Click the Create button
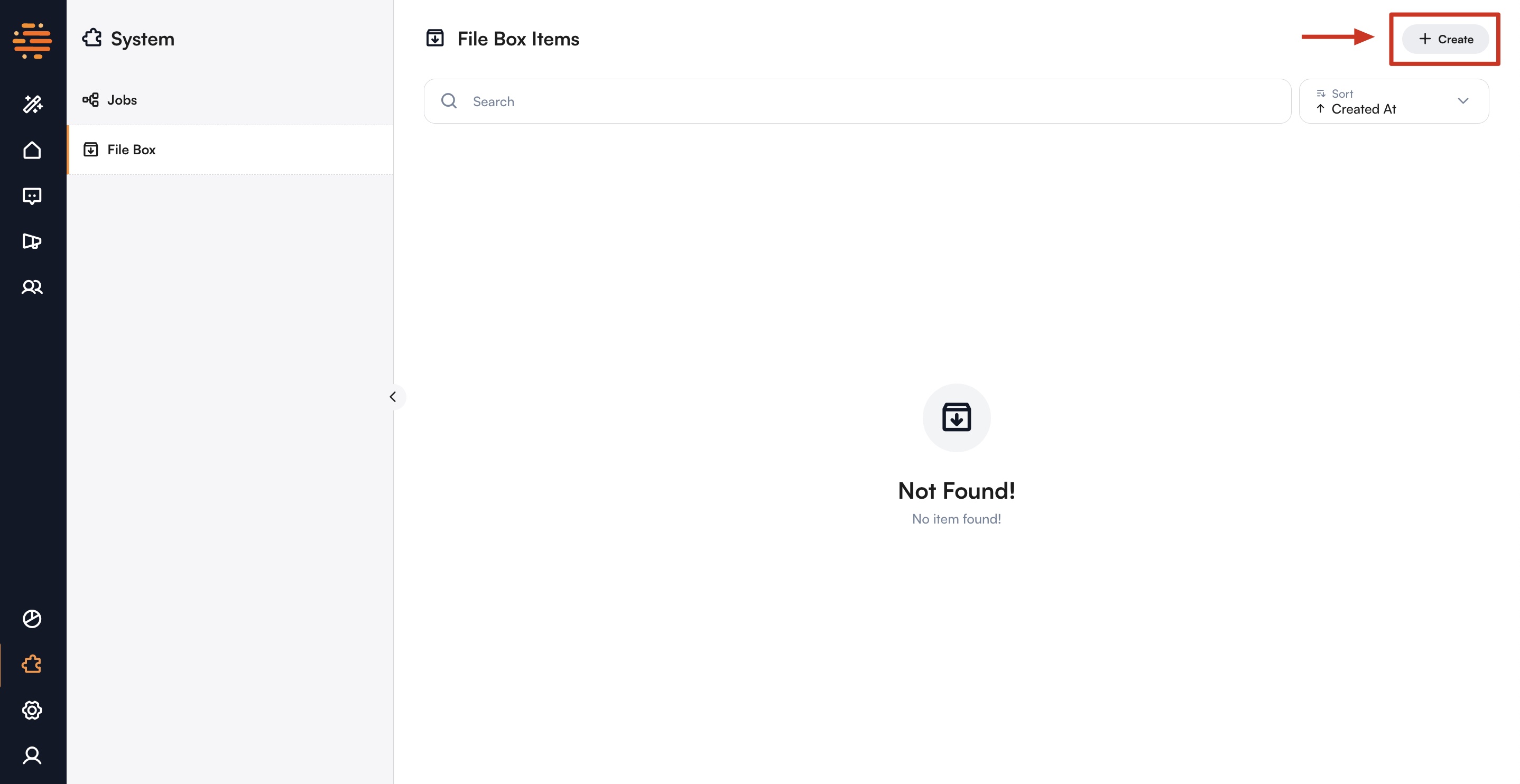The width and height of the screenshot is (1520, 784). coord(1445,39)
